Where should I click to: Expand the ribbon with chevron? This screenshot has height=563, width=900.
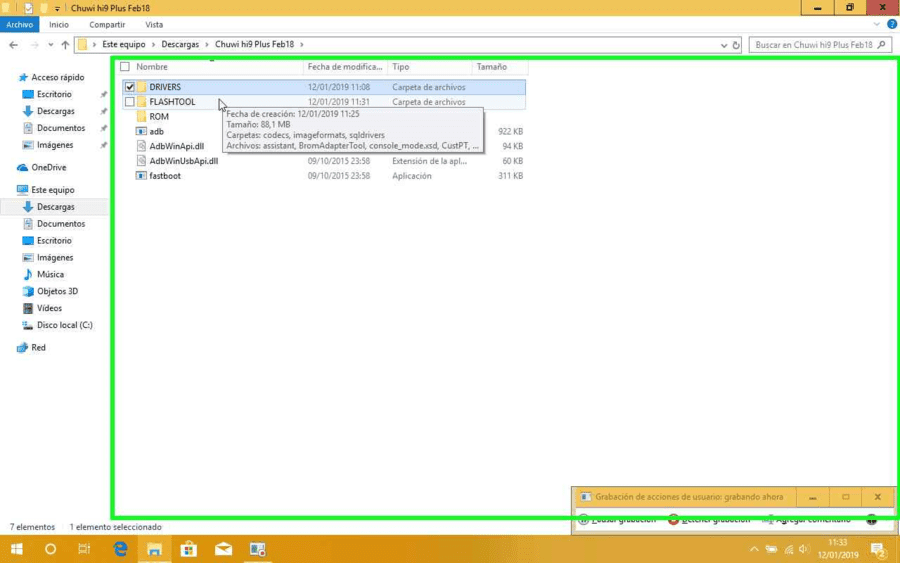[x=876, y=24]
